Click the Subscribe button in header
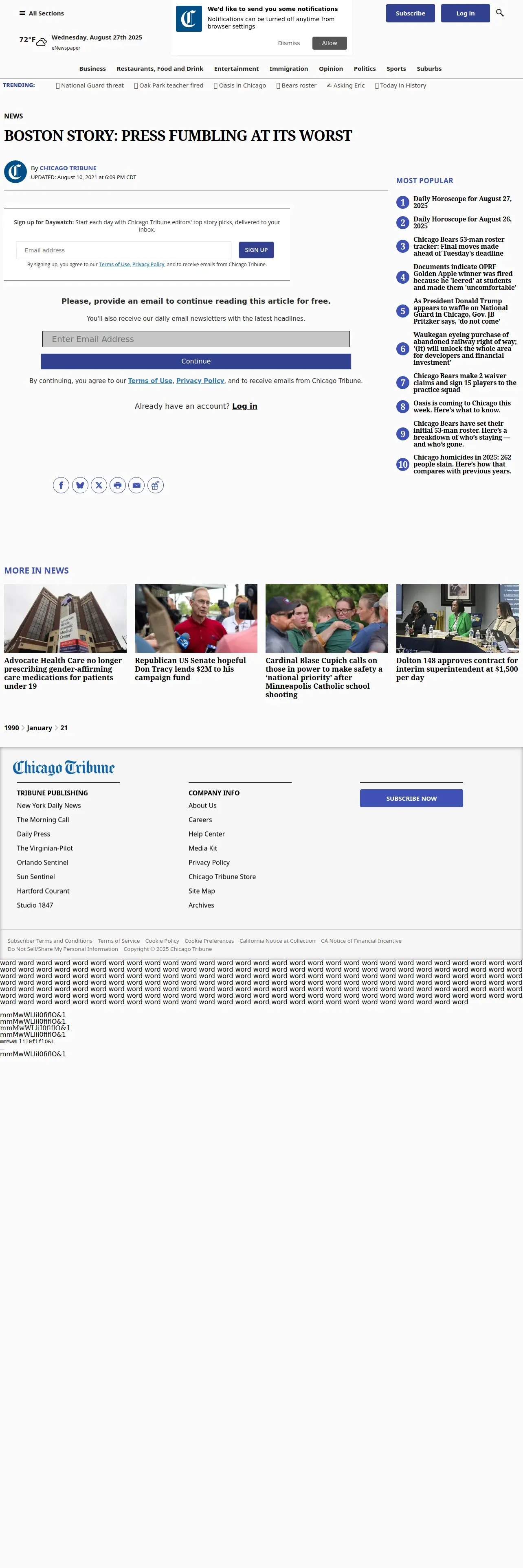 click(410, 13)
